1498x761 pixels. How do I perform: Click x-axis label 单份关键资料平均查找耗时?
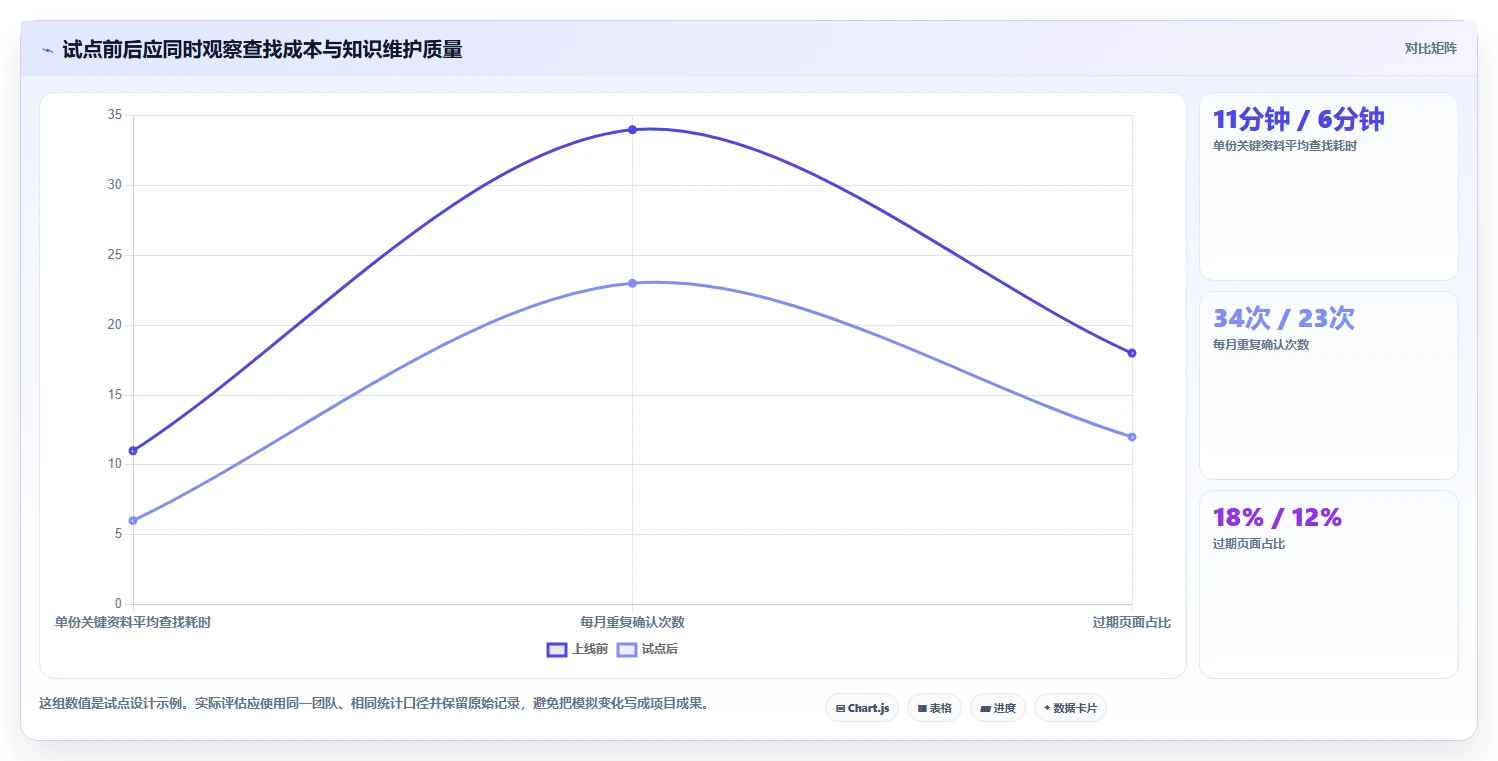click(x=133, y=622)
